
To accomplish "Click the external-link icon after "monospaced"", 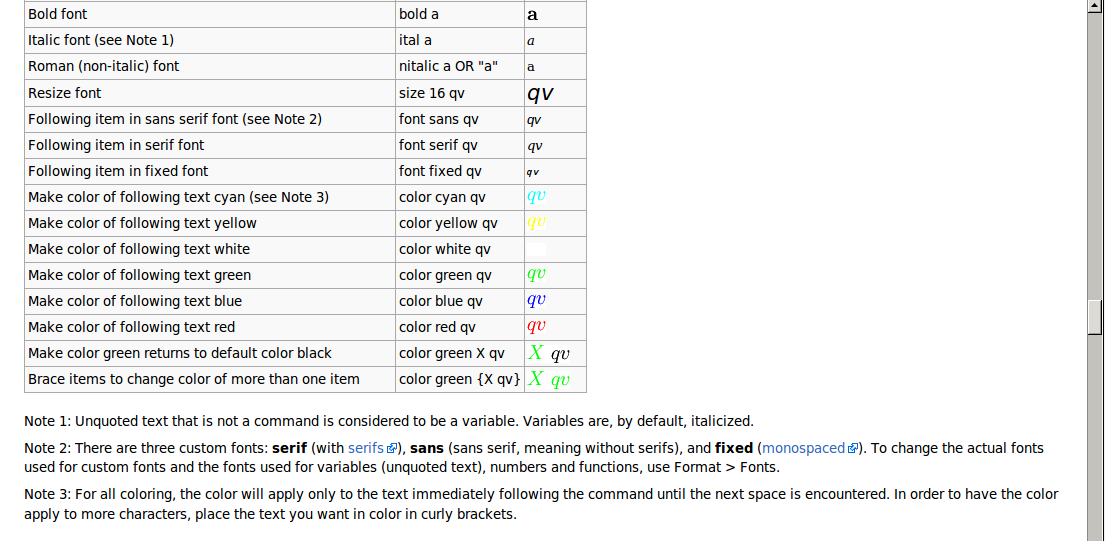I will pyautogui.click(x=852, y=449).
